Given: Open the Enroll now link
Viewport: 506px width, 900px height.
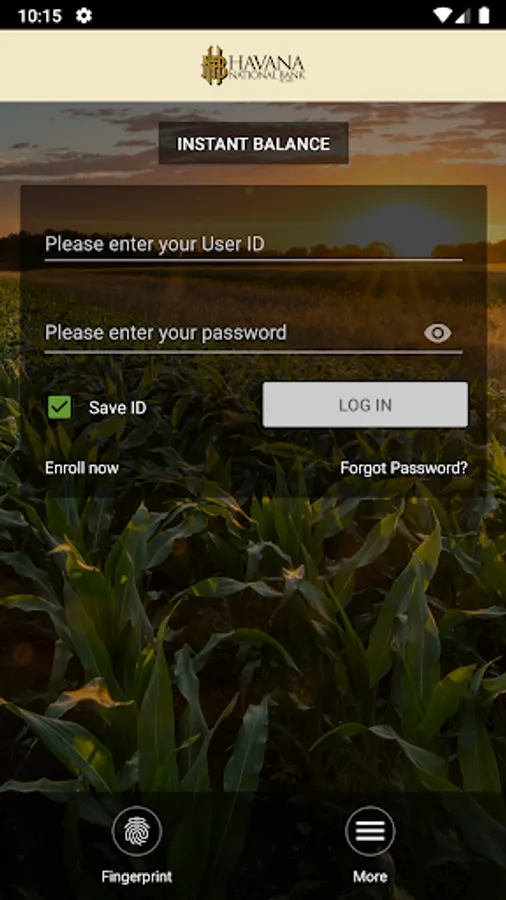Looking at the screenshot, I should (82, 468).
